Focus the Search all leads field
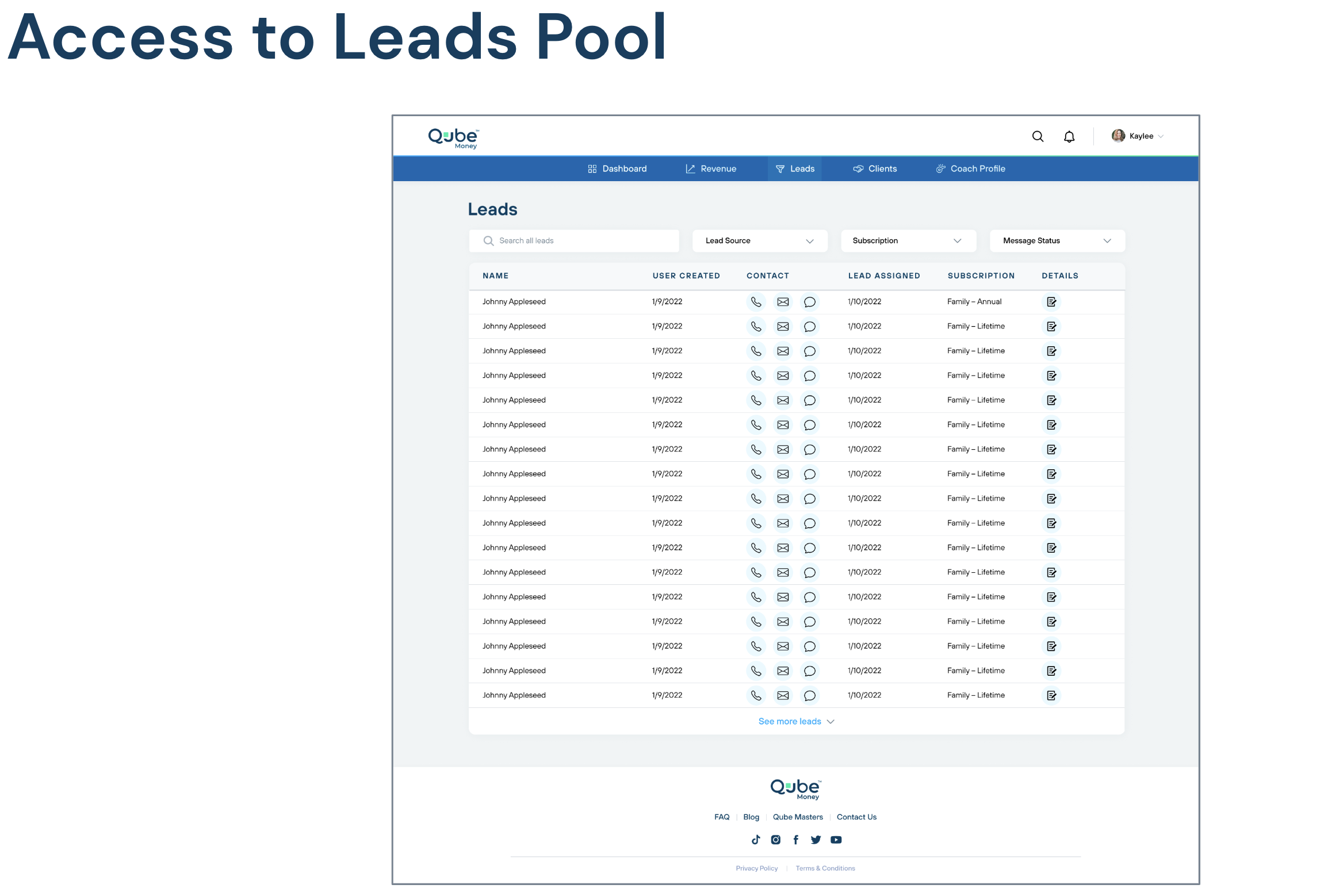Viewport: 1324px width, 896px height. pyautogui.click(x=574, y=241)
